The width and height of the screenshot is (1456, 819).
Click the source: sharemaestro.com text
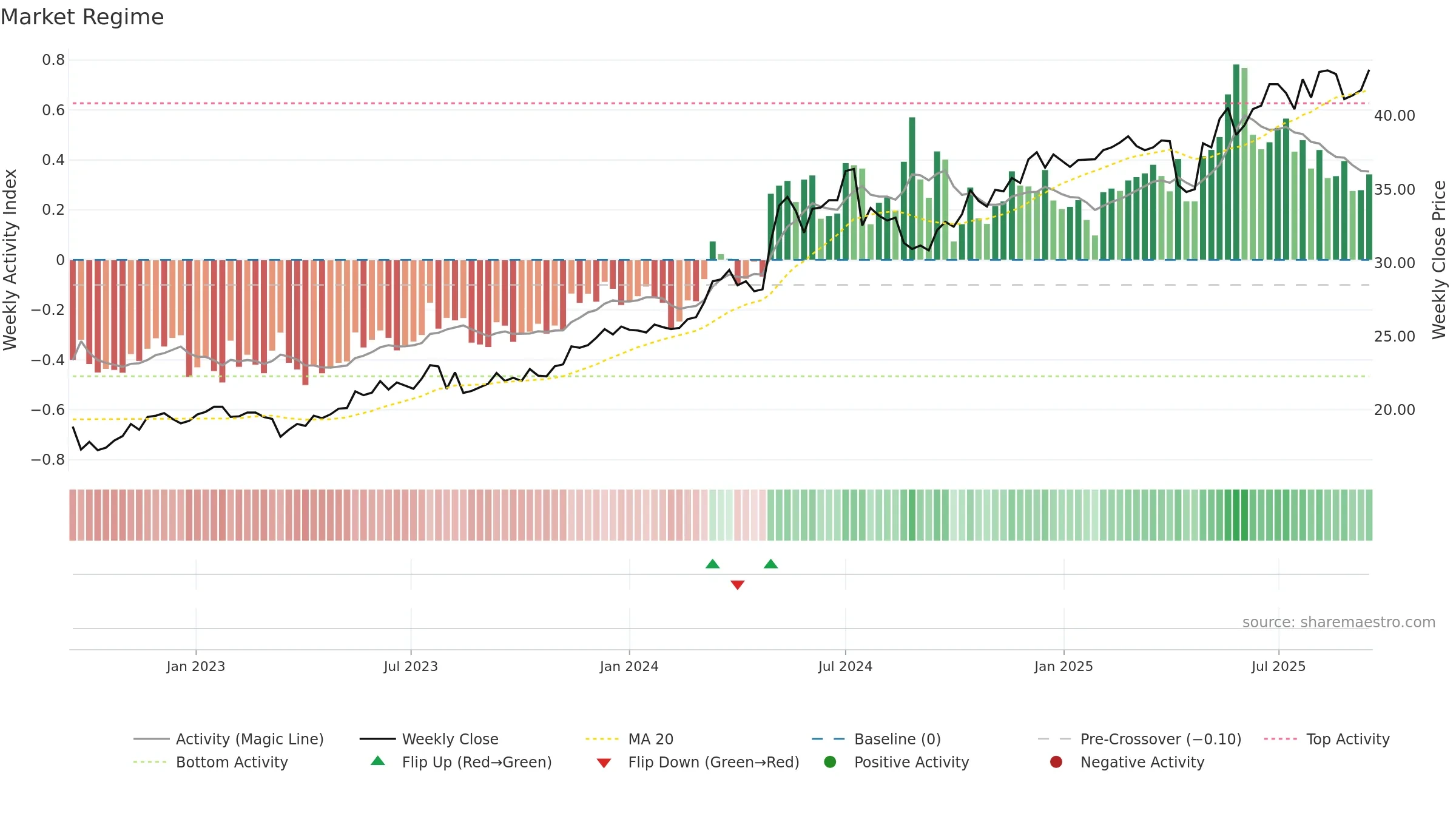pyautogui.click(x=1339, y=622)
